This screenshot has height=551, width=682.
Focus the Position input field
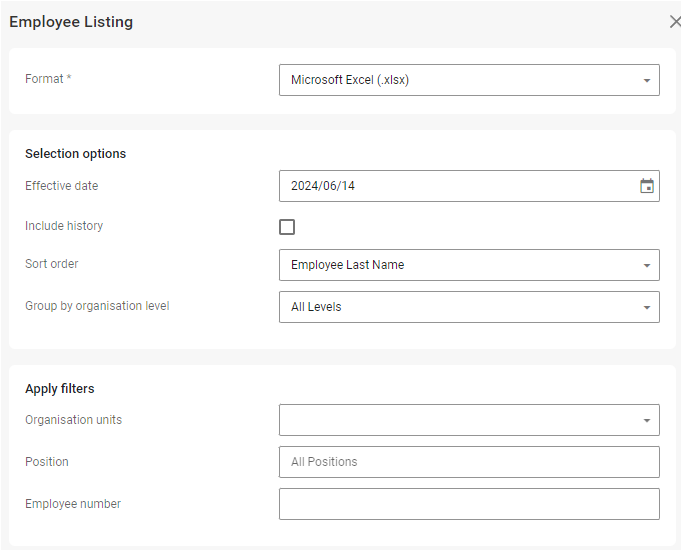click(468, 462)
